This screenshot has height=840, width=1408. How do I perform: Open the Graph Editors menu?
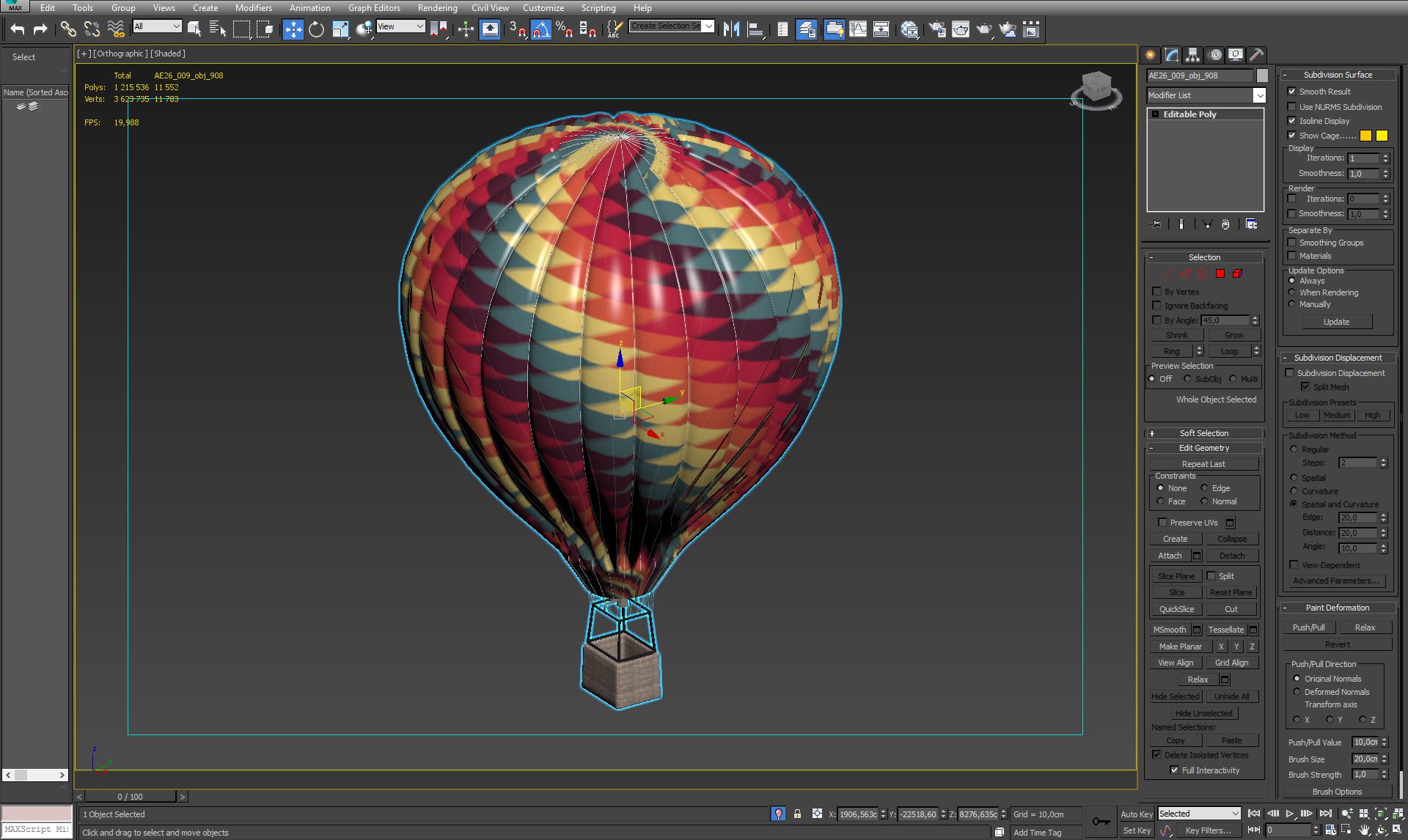pos(374,7)
